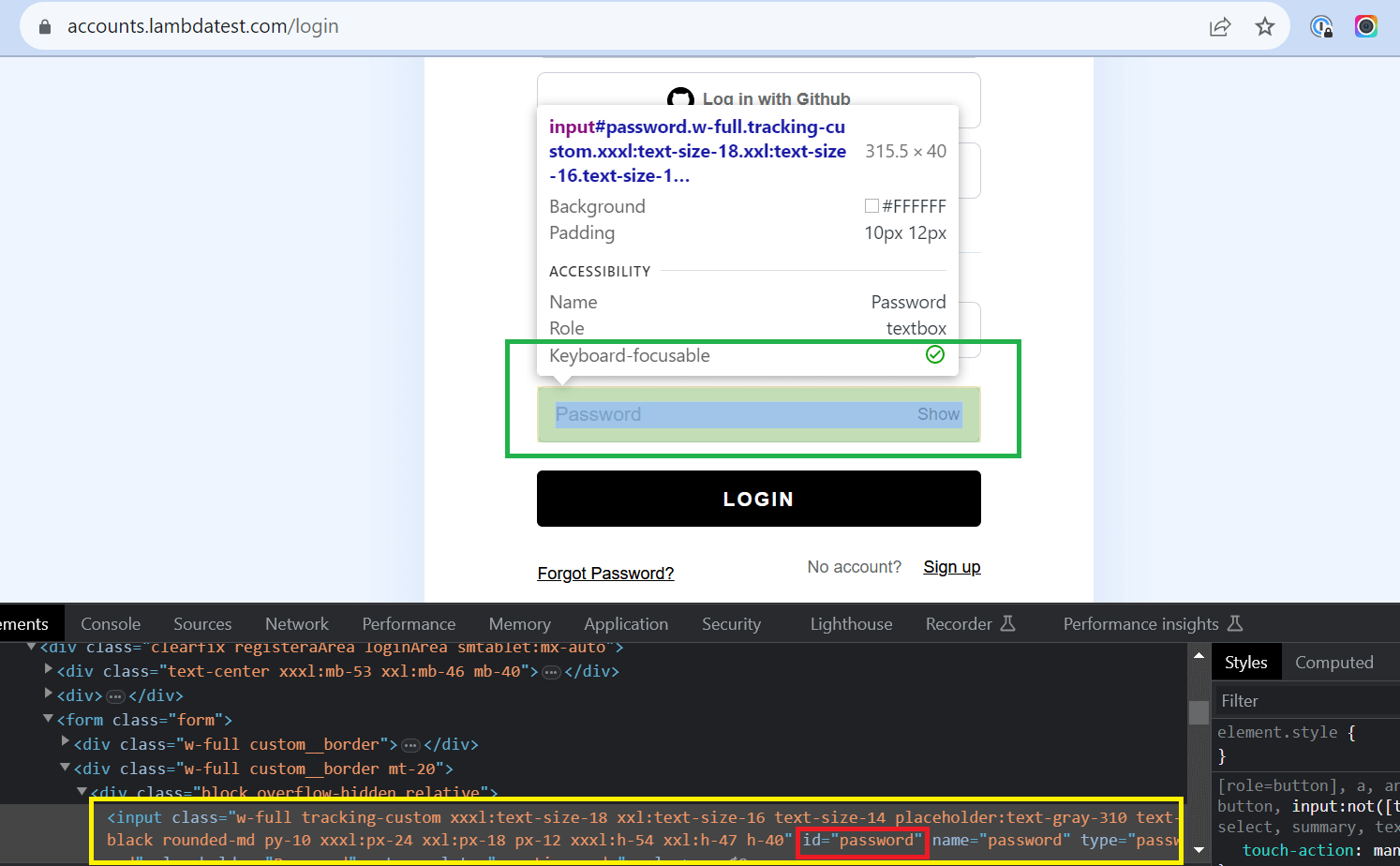Open the Network tab

(296, 624)
